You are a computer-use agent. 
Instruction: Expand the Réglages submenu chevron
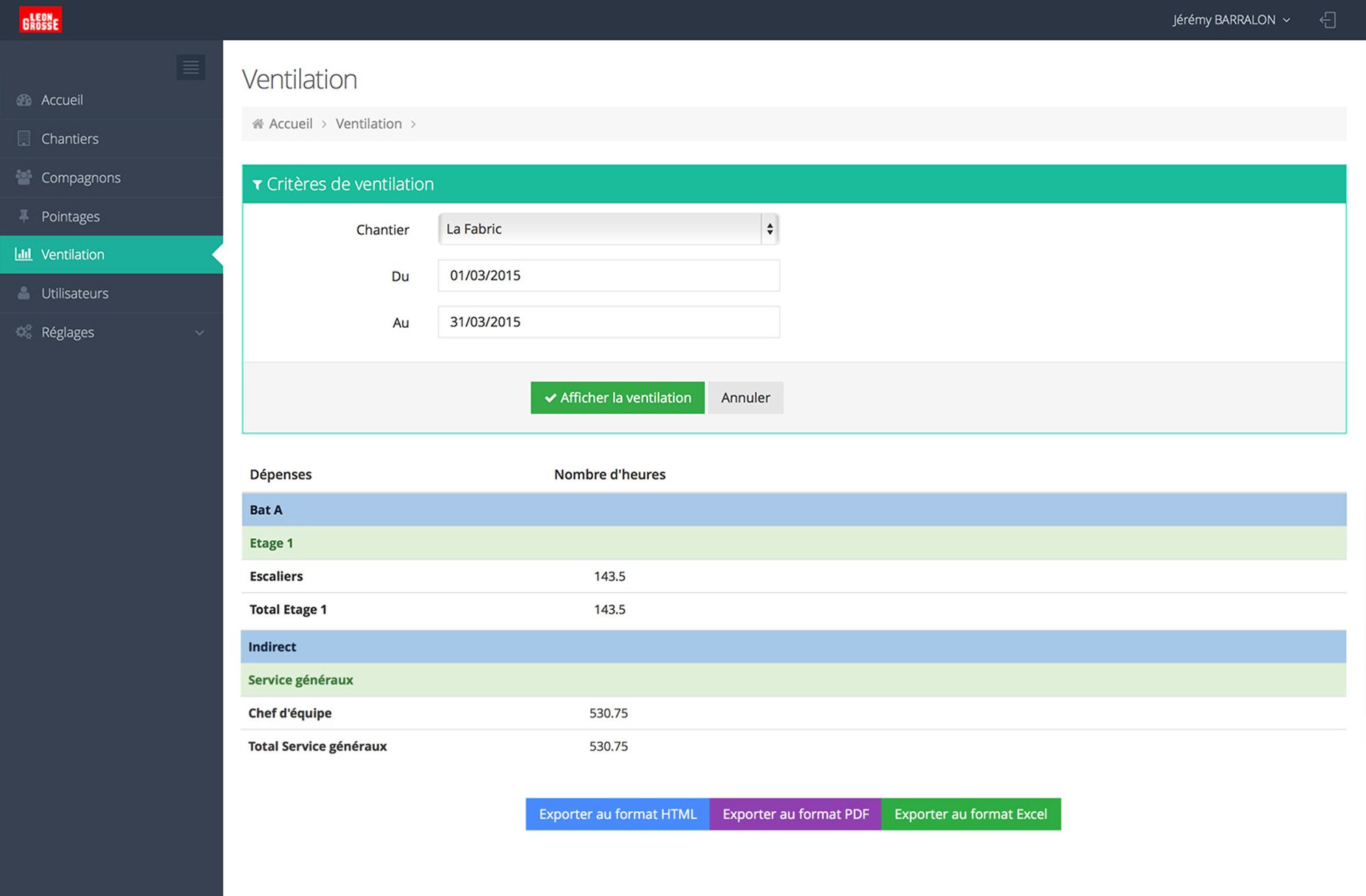(x=199, y=333)
